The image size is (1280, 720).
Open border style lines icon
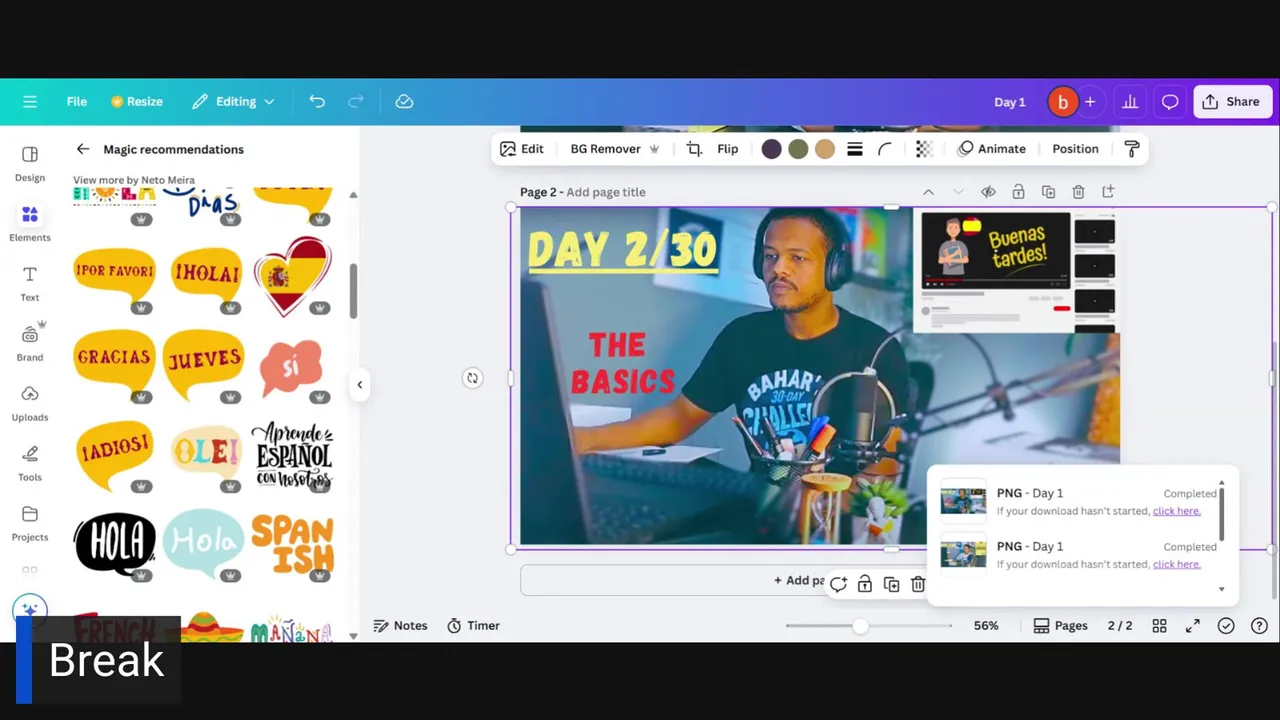[855, 149]
